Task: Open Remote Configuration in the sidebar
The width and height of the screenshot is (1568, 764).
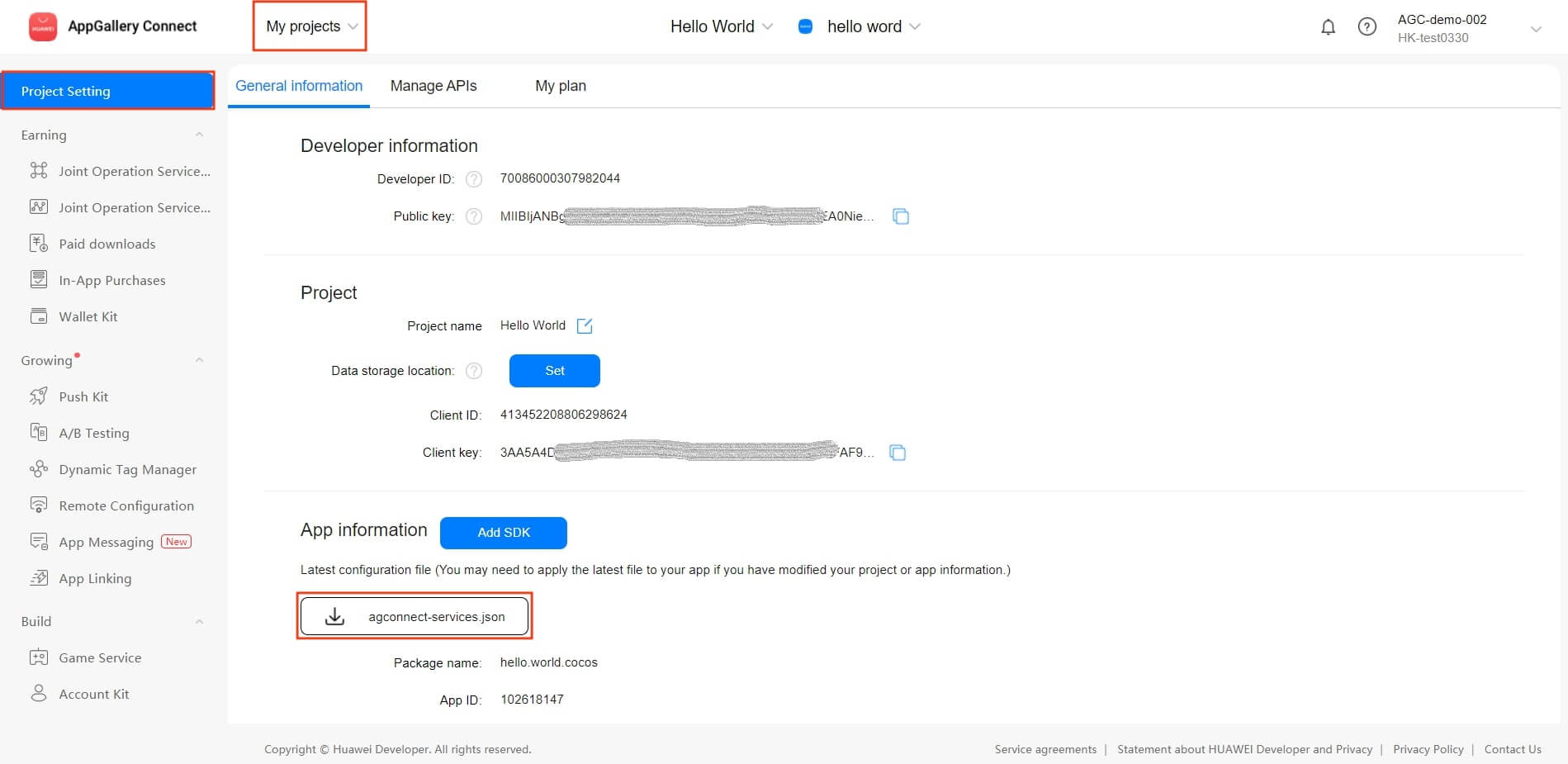Action: (x=126, y=505)
